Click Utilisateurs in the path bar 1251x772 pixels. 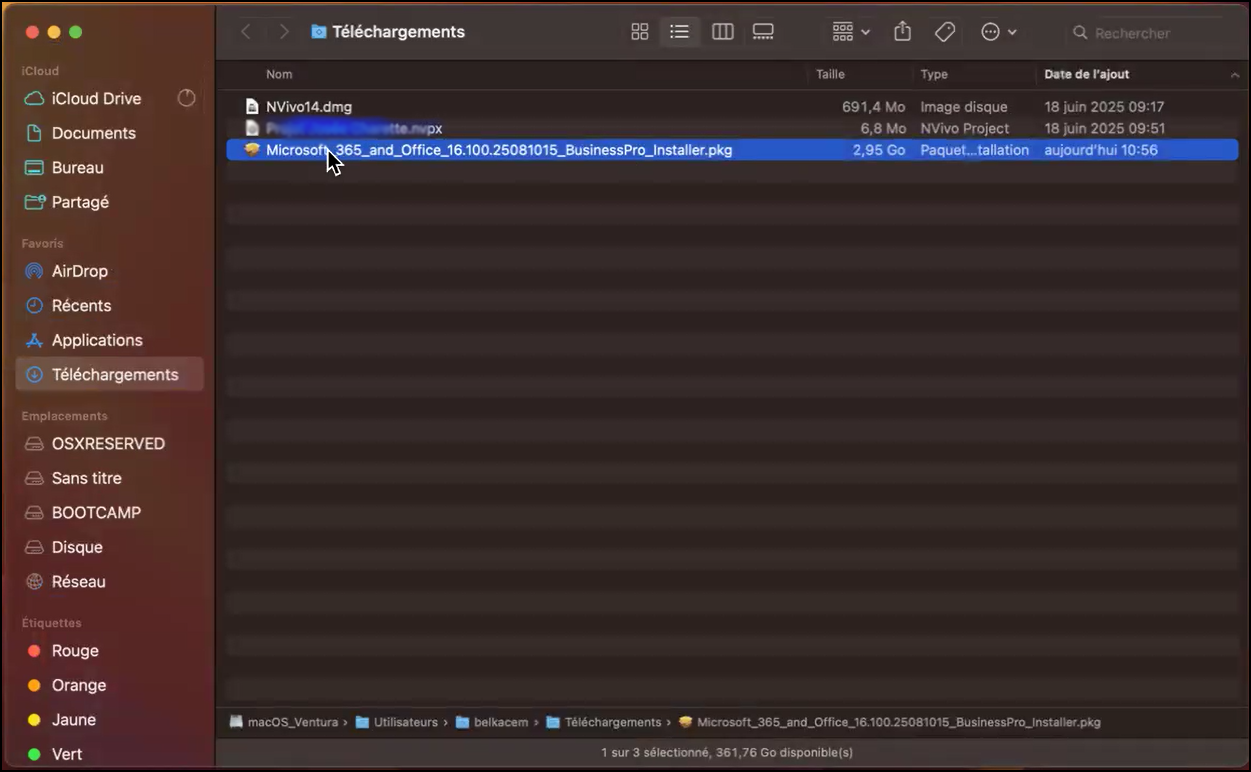[405, 722]
